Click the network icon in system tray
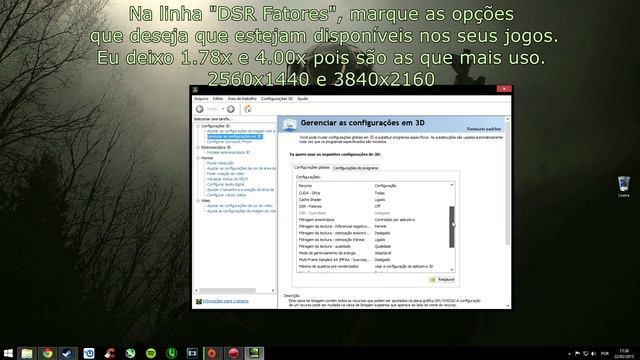Viewport: 640px width, 360px height. pyautogui.click(x=585, y=353)
